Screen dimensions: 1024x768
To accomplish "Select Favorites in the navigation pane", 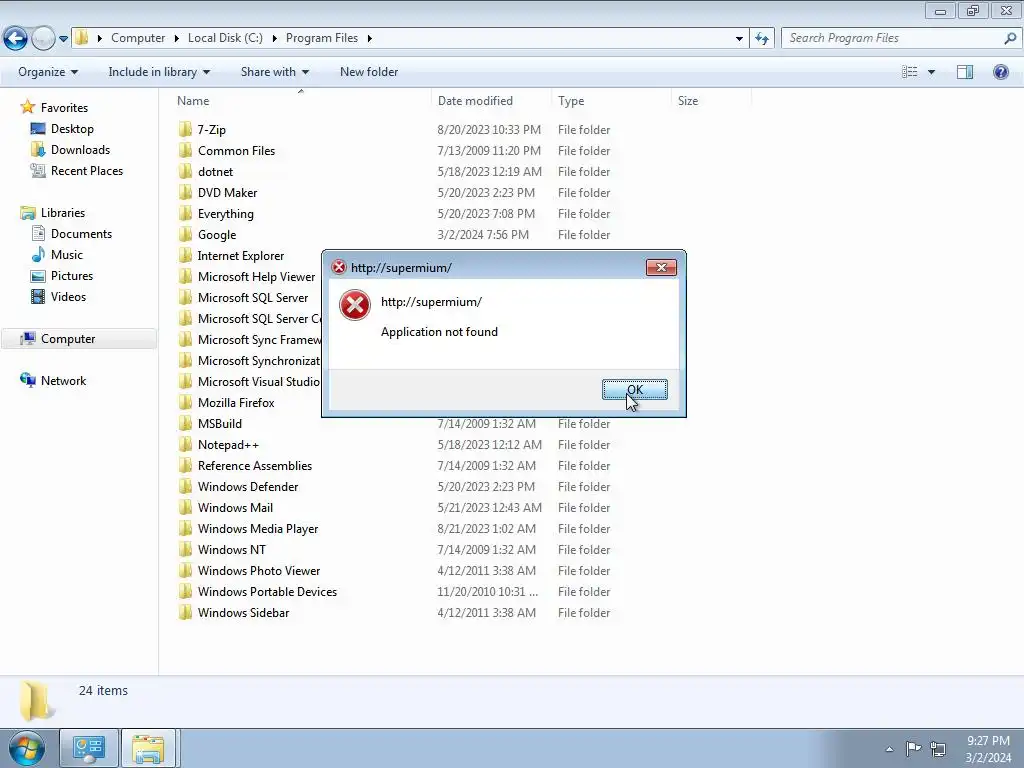I will (x=64, y=108).
